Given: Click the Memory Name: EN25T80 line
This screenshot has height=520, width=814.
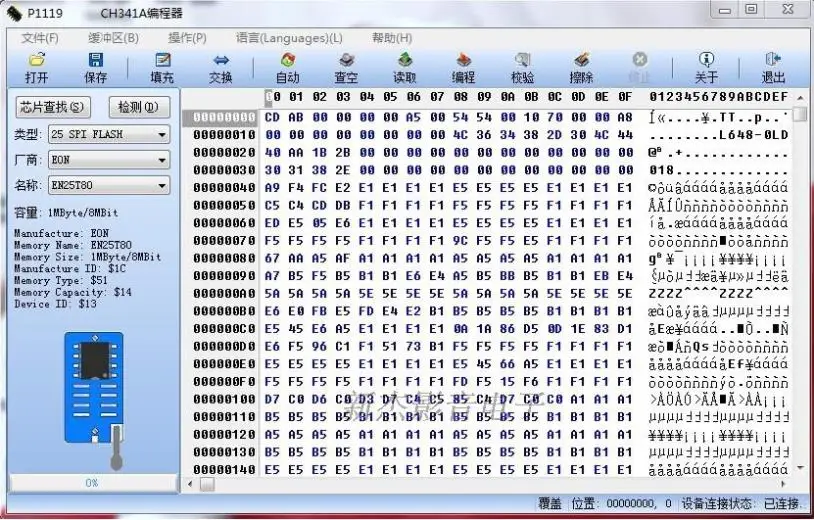Looking at the screenshot, I should pyautogui.click(x=73, y=245).
